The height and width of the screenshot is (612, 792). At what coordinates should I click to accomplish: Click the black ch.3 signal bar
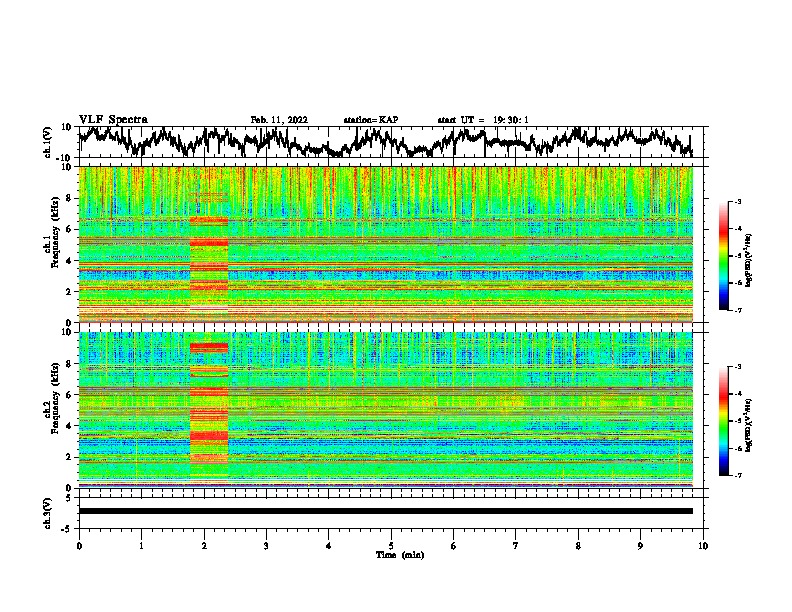(385, 511)
